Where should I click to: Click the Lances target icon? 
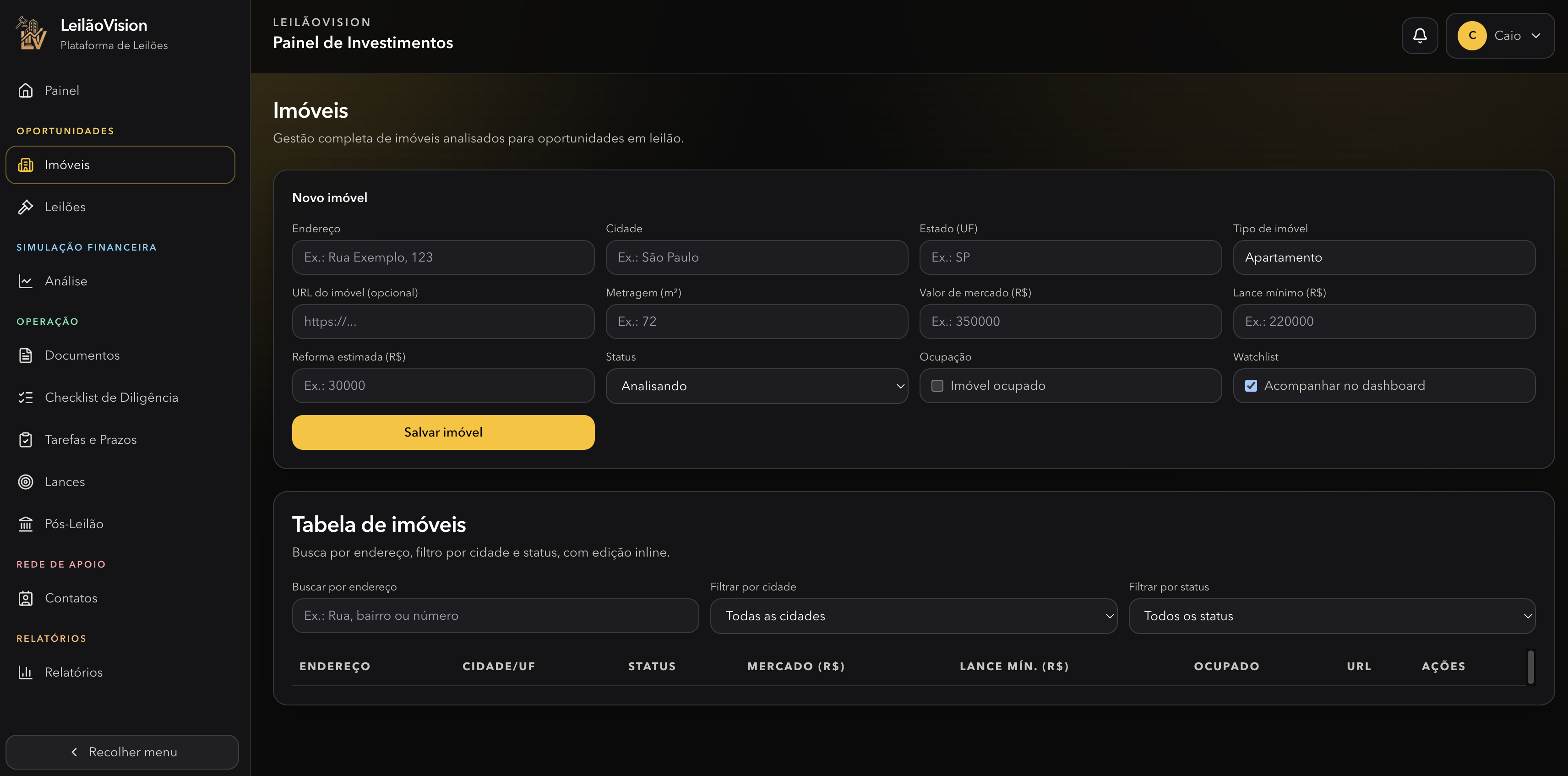pyautogui.click(x=26, y=482)
